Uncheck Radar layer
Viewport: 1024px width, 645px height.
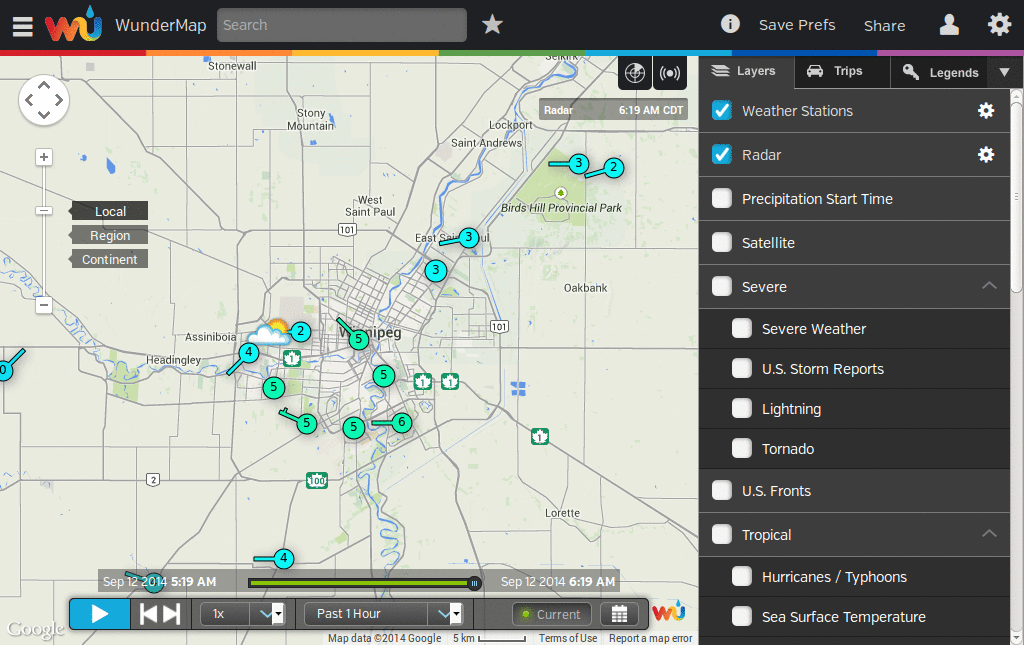pos(722,154)
